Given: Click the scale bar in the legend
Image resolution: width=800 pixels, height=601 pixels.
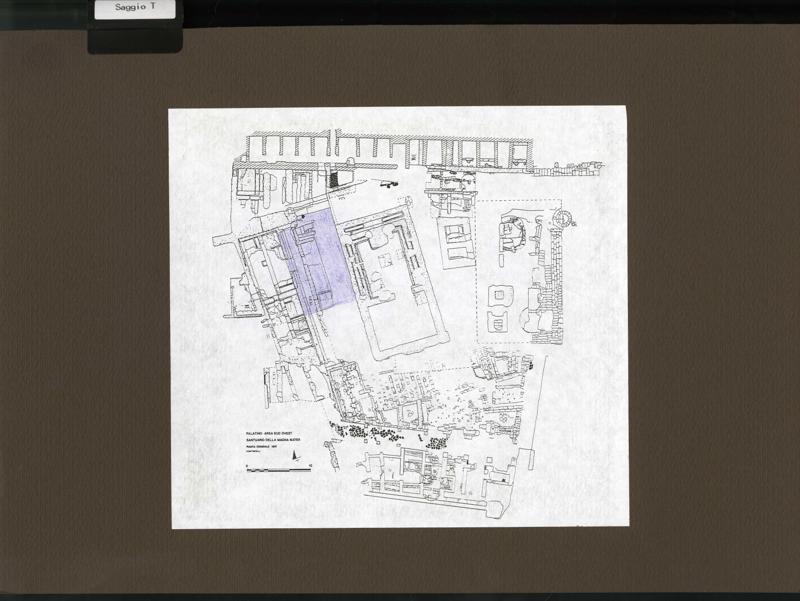Looking at the screenshot, I should pos(279,469).
